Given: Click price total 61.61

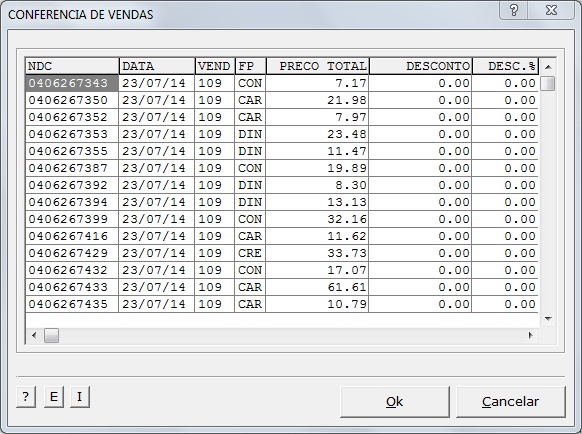Looking at the screenshot, I should tap(317, 287).
